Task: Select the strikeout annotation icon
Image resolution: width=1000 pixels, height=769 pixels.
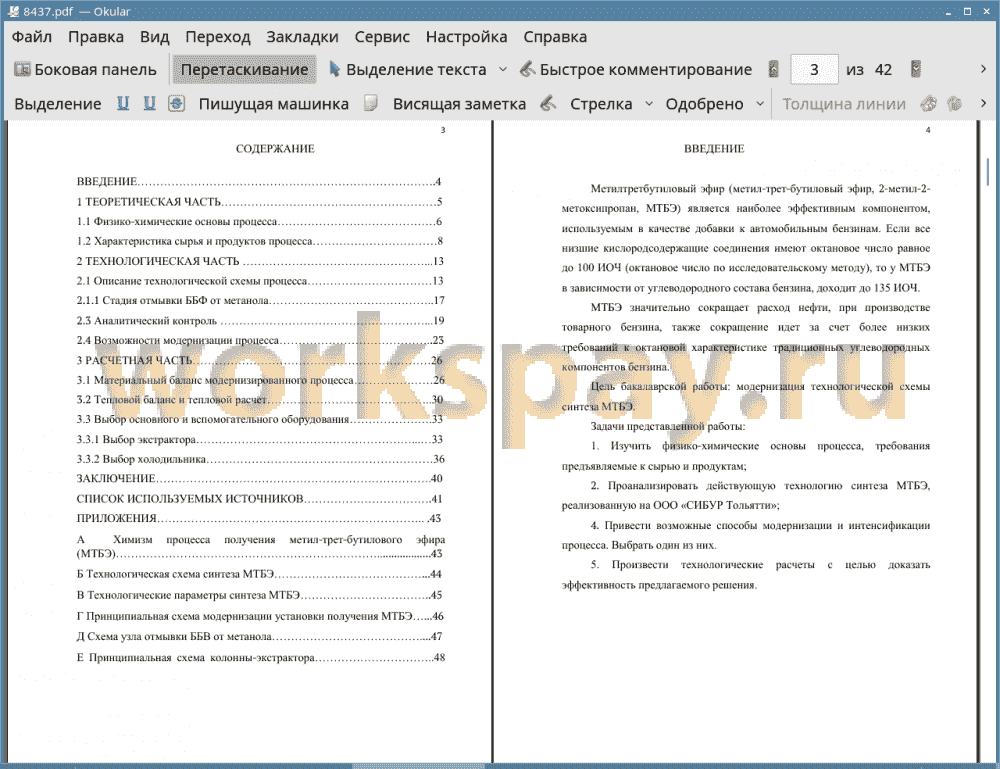Action: [x=177, y=103]
